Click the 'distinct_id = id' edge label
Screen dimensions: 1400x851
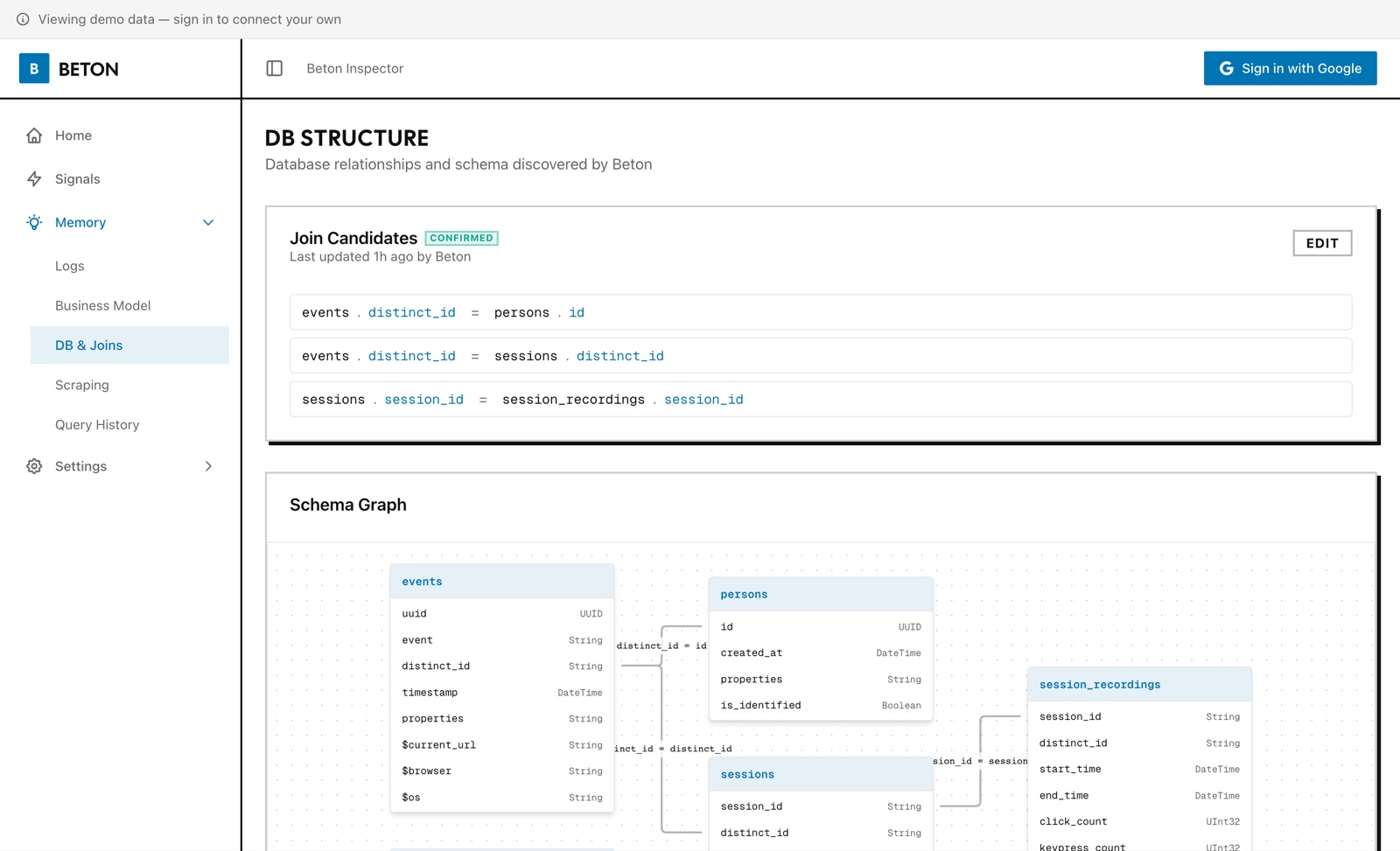(x=661, y=646)
